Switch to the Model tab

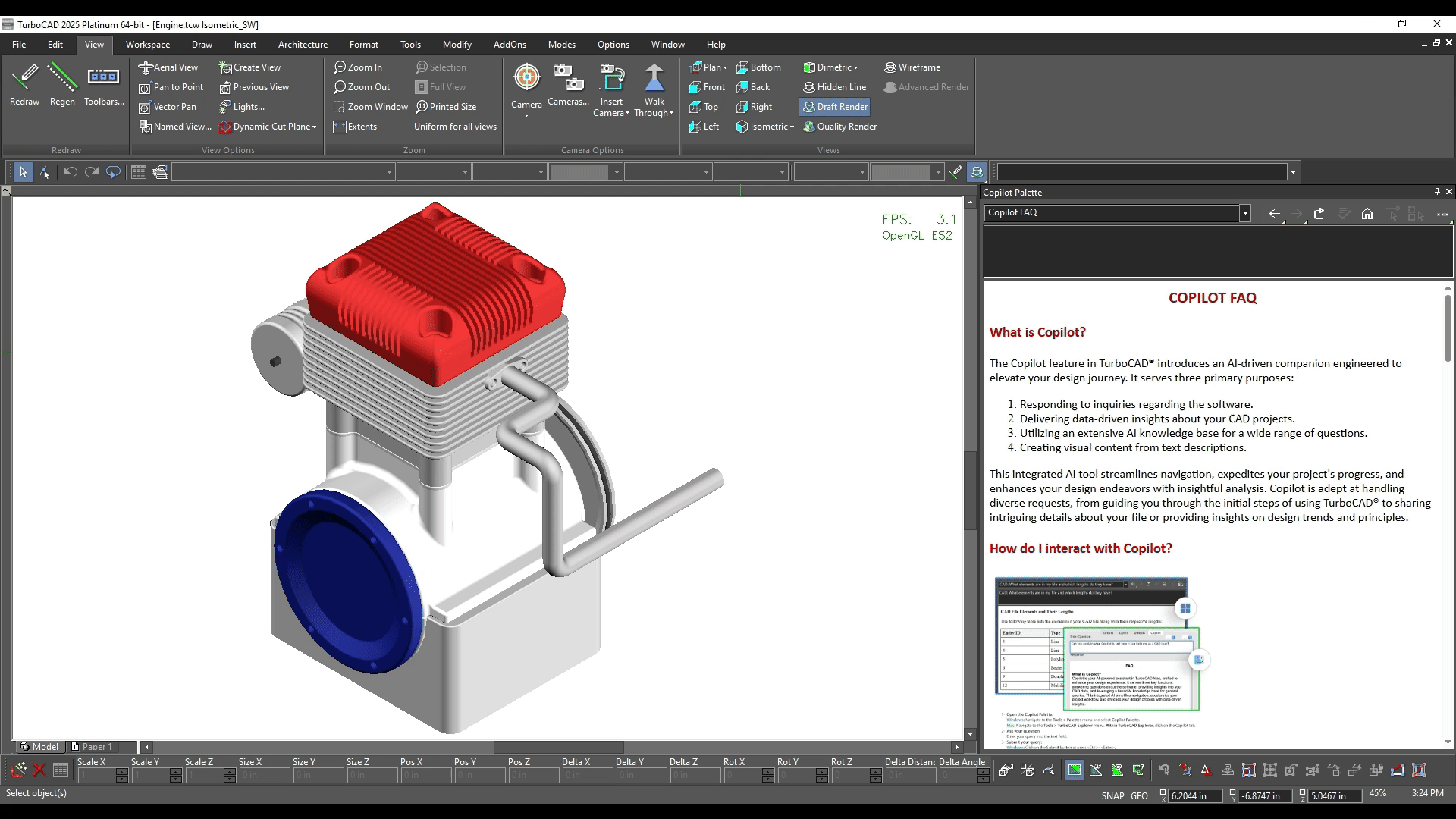pos(39,747)
